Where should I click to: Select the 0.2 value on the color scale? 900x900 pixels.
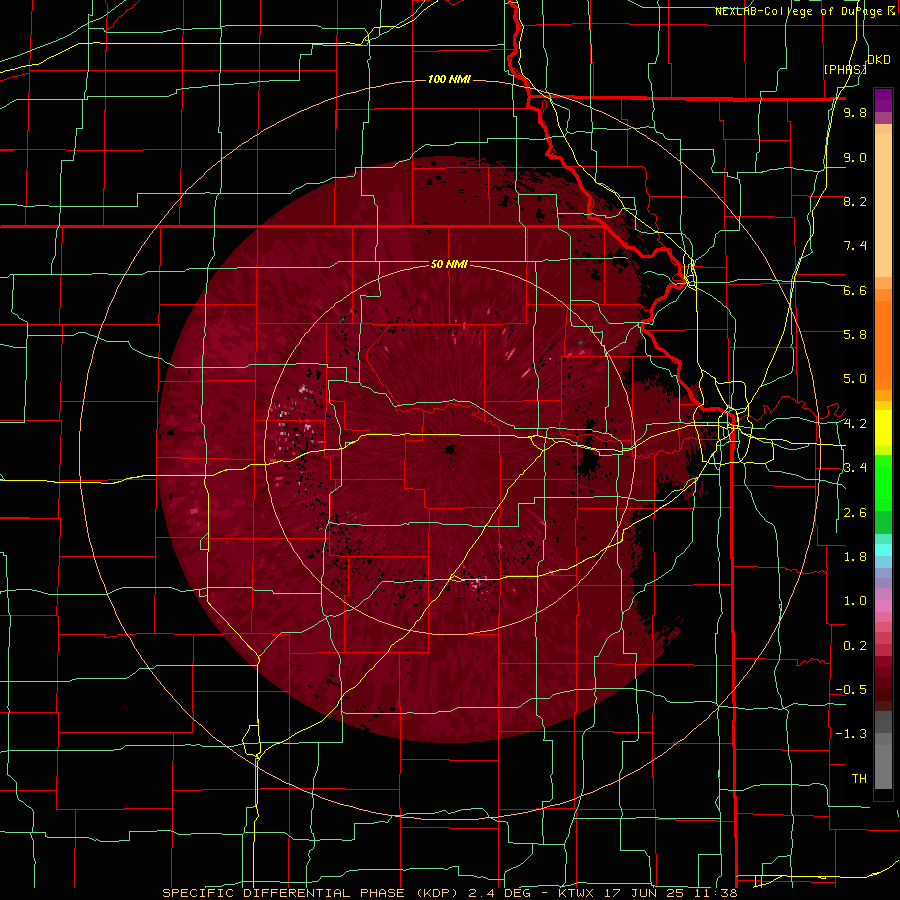coord(855,646)
